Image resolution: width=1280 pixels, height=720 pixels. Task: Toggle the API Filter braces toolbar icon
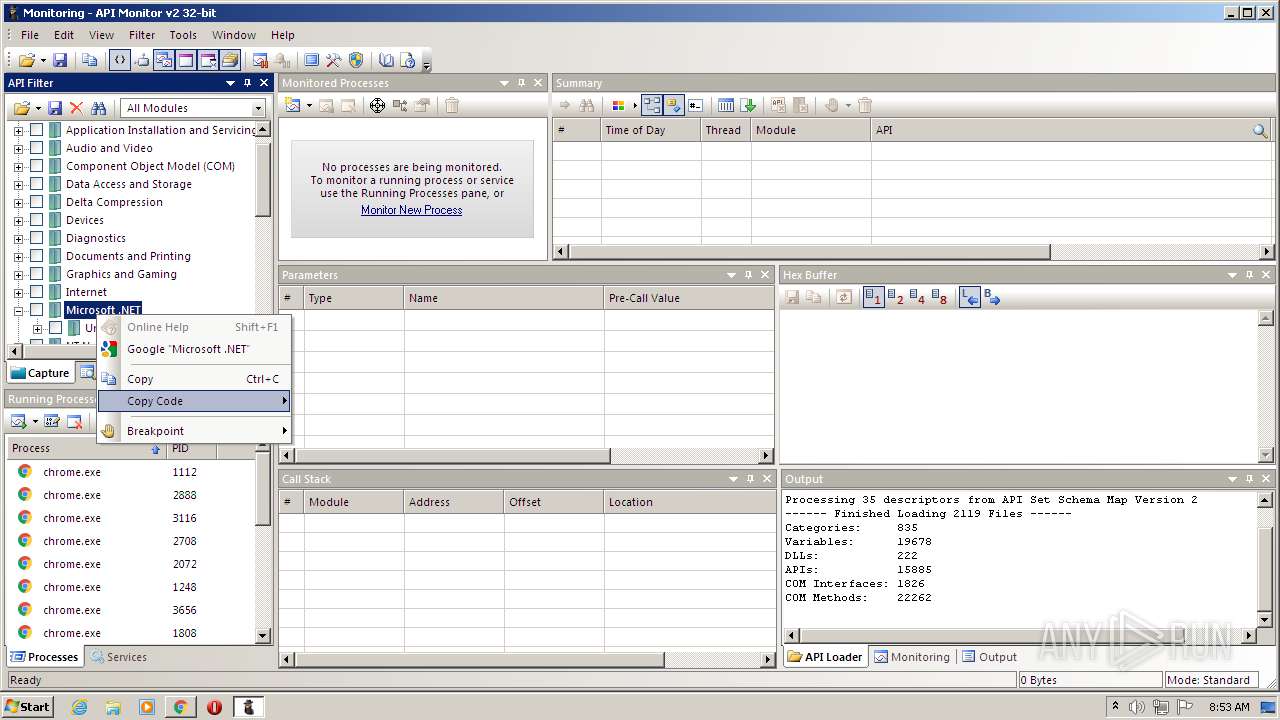[x=119, y=61]
